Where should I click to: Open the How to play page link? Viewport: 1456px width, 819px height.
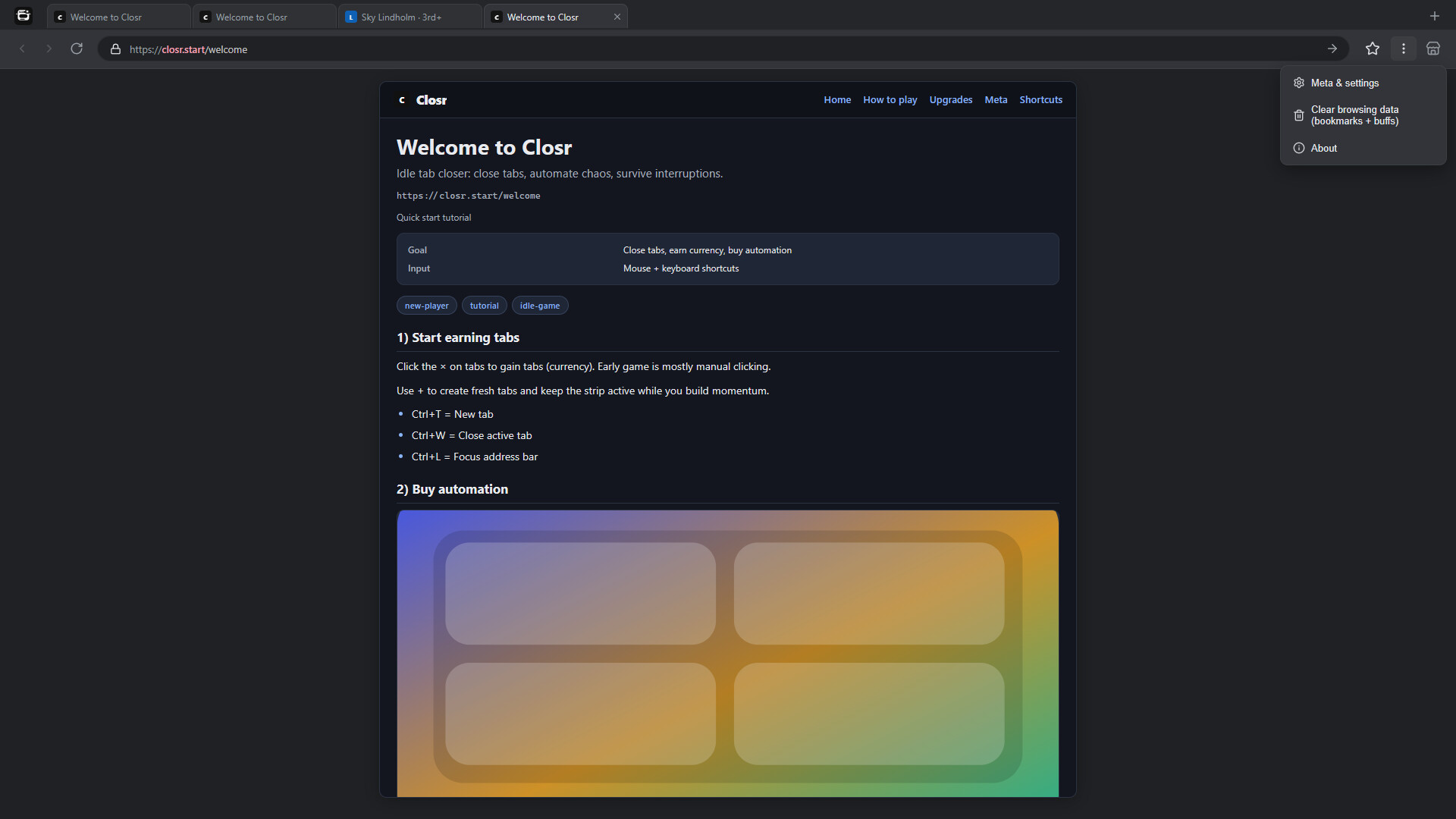tap(890, 100)
